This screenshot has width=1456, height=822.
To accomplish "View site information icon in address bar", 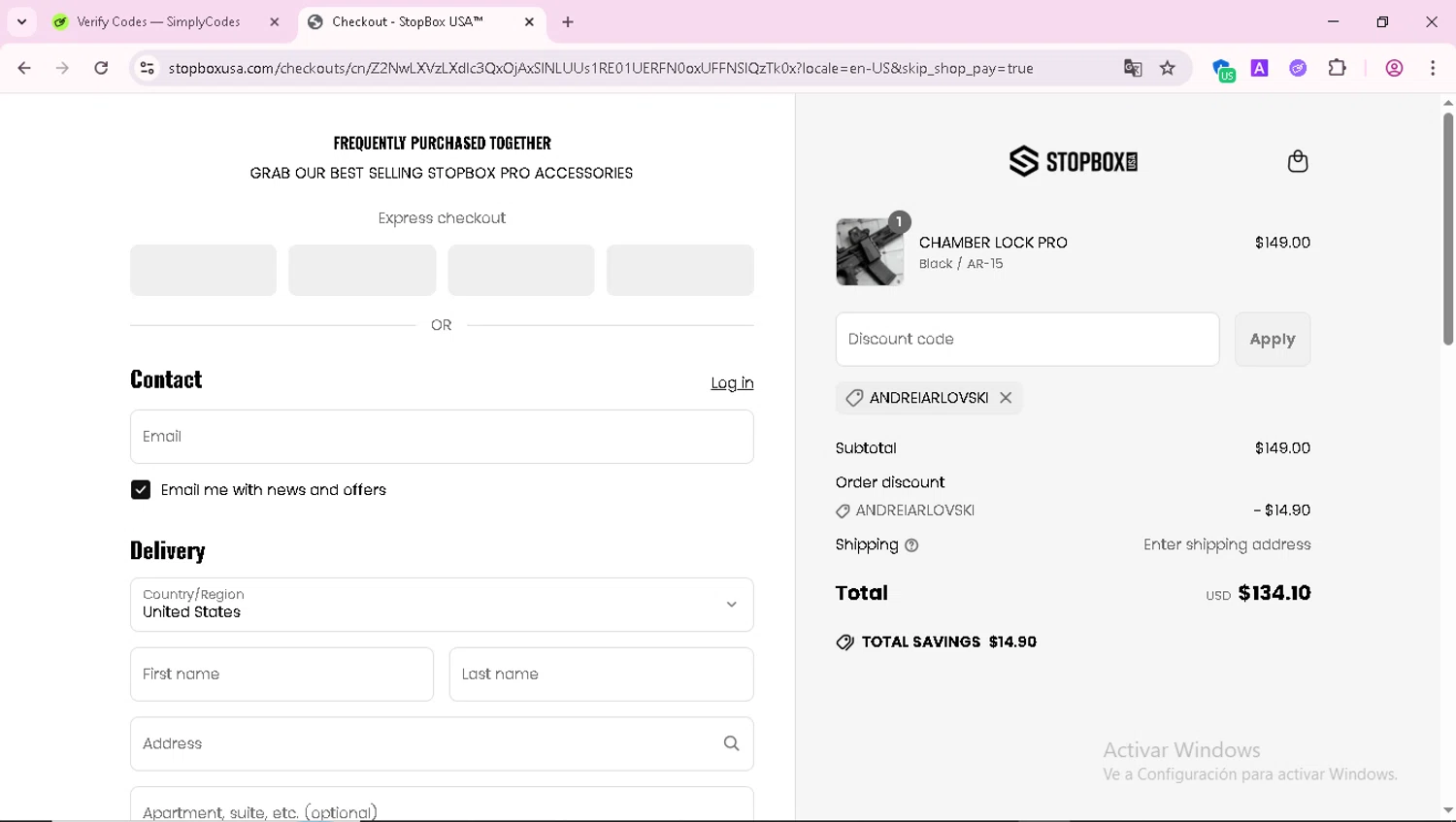I will tap(148, 68).
